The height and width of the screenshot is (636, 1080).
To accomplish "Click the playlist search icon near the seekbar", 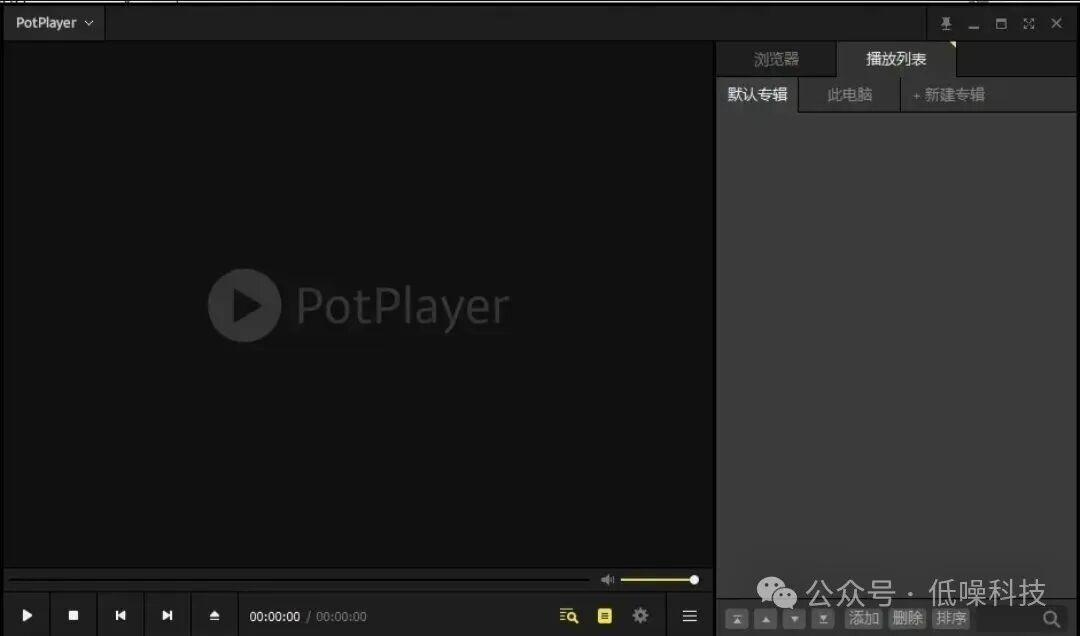I will point(568,615).
